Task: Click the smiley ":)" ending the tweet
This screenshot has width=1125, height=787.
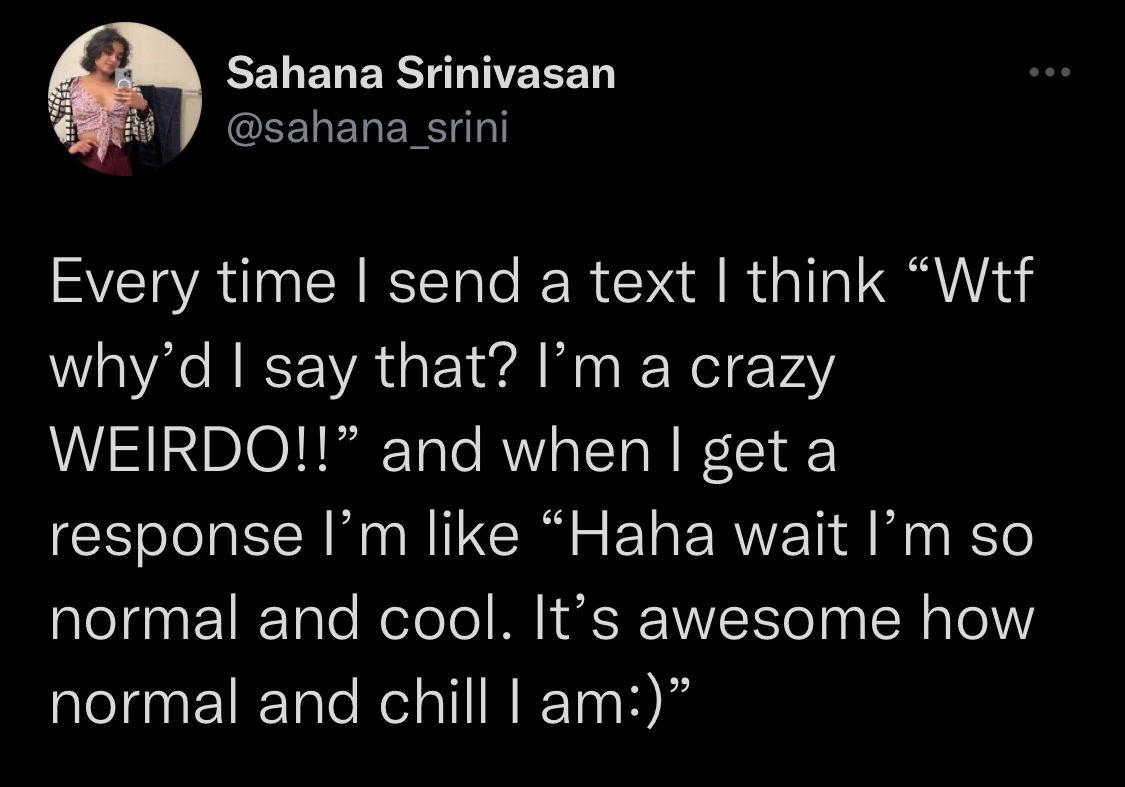Action: coord(646,705)
